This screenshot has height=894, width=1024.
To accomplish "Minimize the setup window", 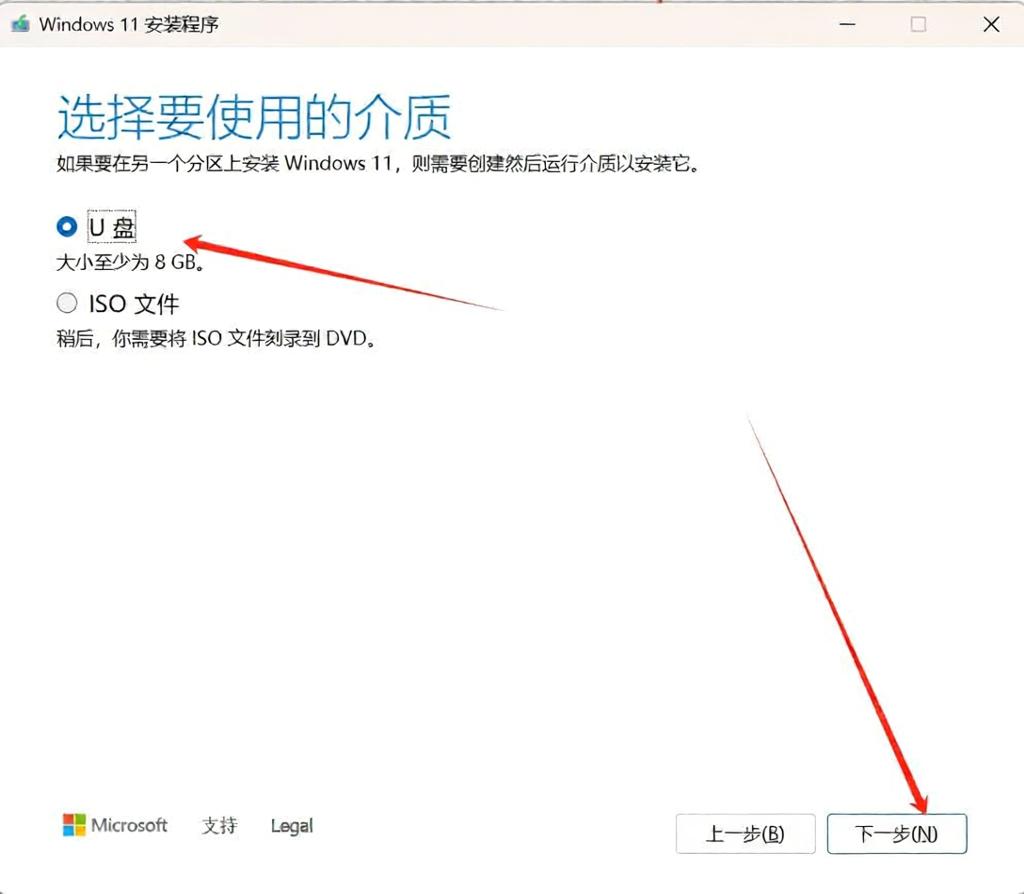I will (x=848, y=24).
